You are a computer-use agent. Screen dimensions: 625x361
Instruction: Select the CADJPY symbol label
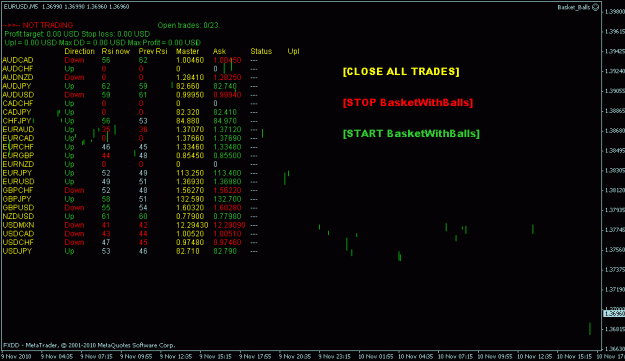[x=17, y=112]
